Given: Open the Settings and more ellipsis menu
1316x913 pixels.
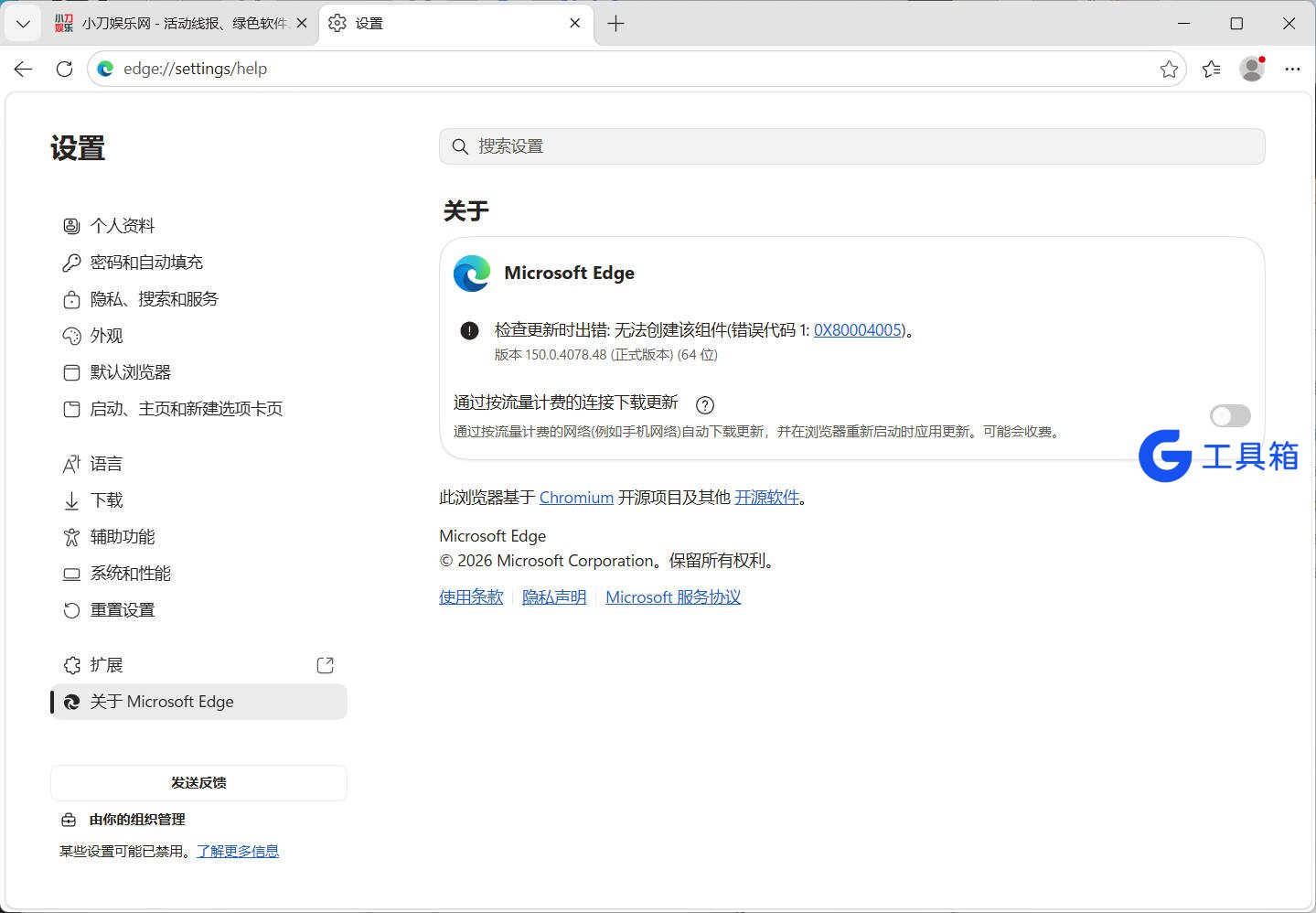Looking at the screenshot, I should (1292, 69).
